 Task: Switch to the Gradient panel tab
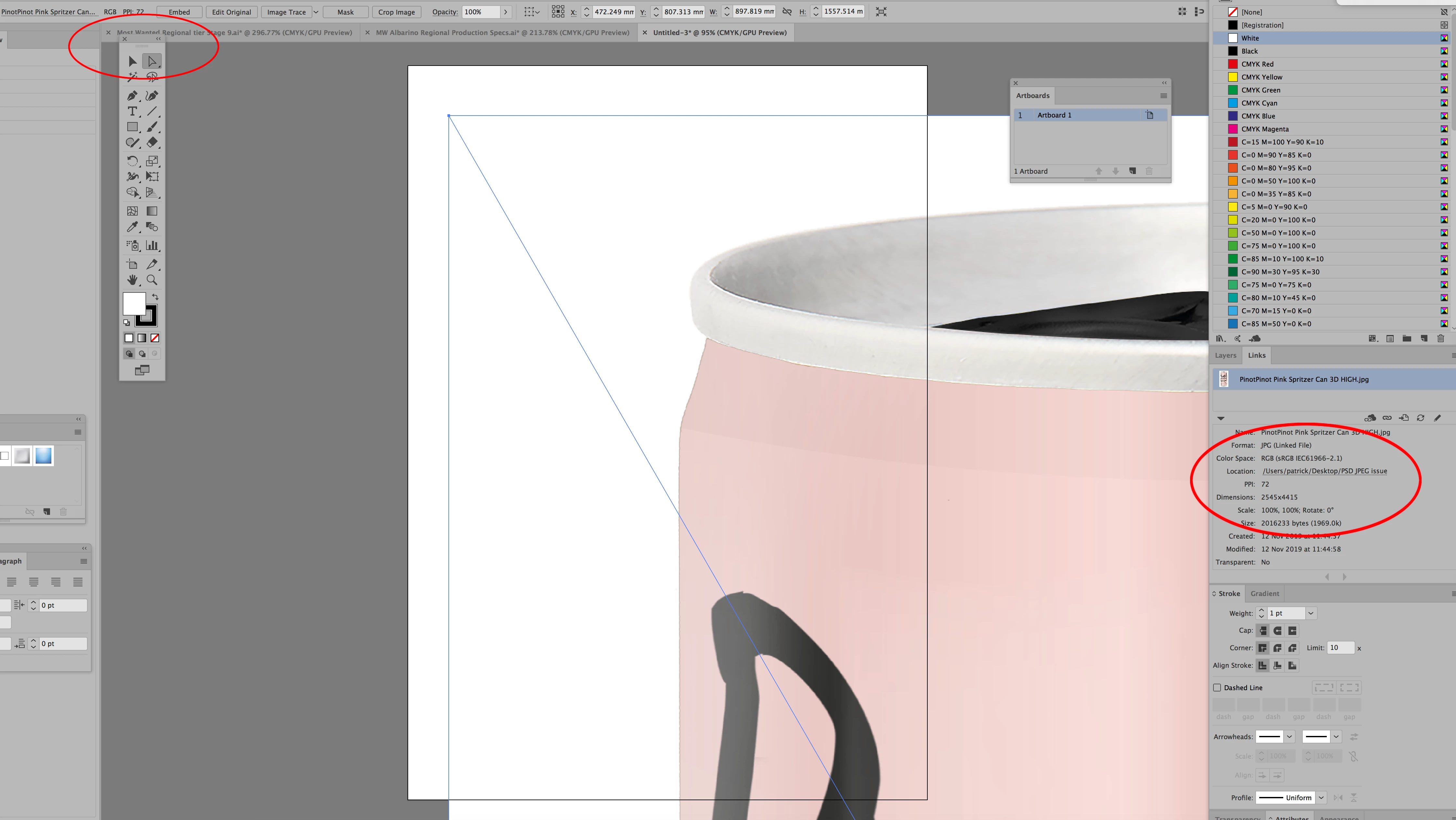1264,593
